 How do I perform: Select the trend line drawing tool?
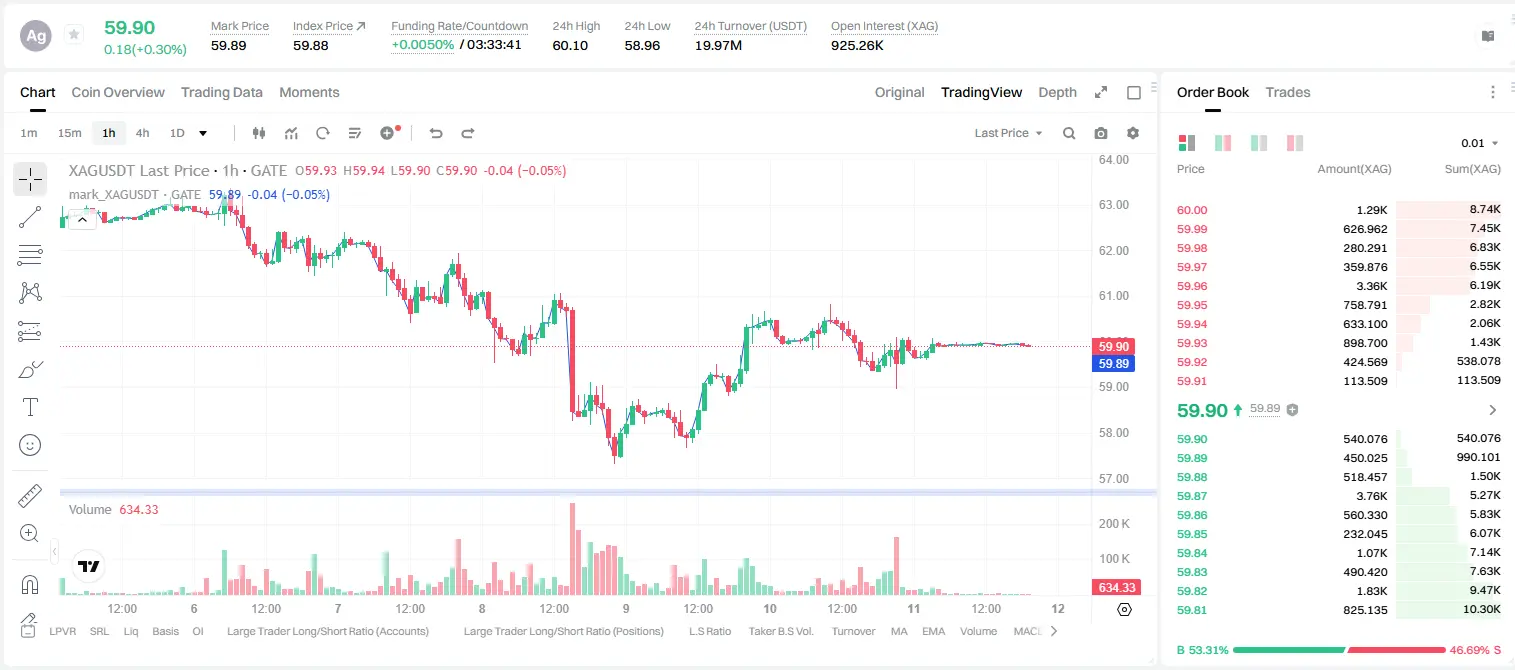(x=30, y=217)
